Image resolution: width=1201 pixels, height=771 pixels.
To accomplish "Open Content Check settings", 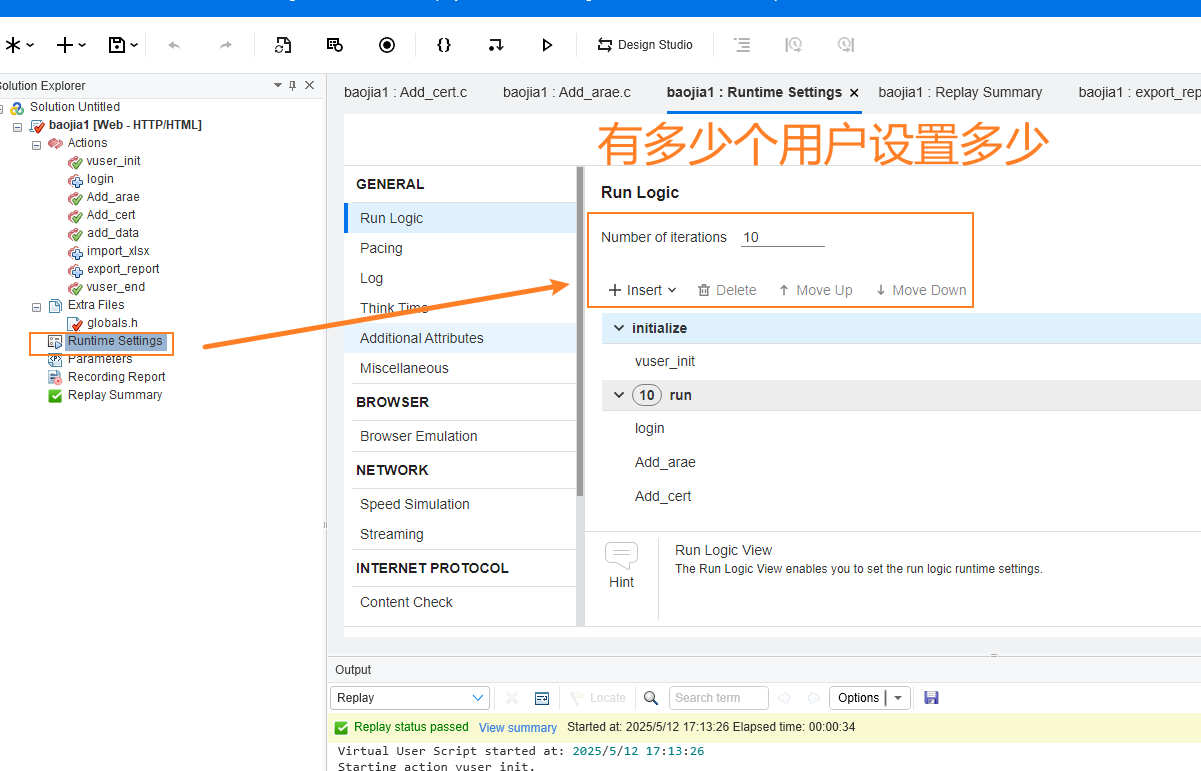I will click(x=406, y=602).
